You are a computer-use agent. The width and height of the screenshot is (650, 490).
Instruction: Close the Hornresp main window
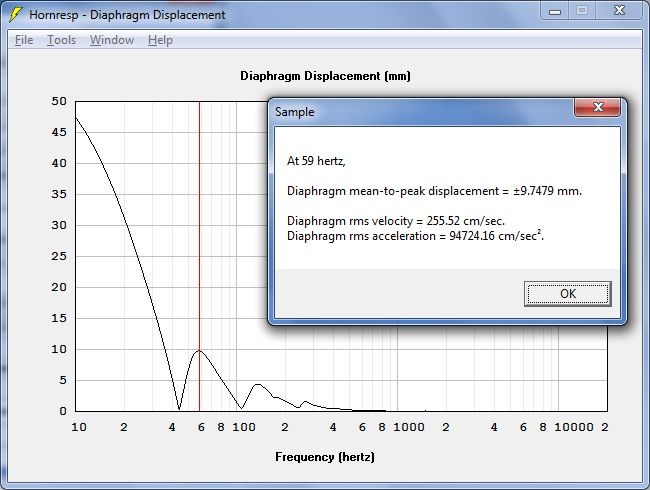click(619, 10)
